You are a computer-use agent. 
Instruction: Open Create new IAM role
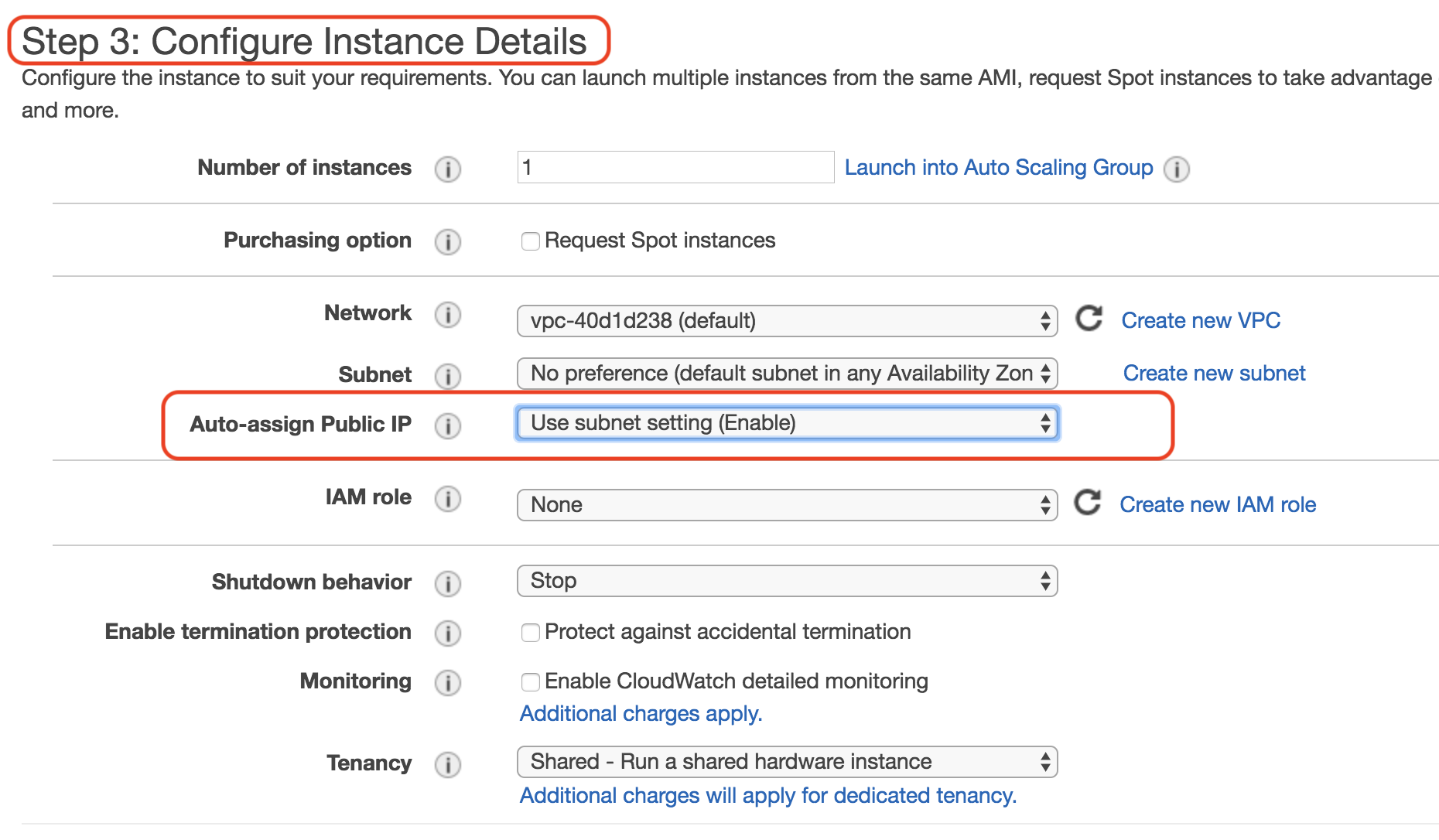[x=1218, y=504]
